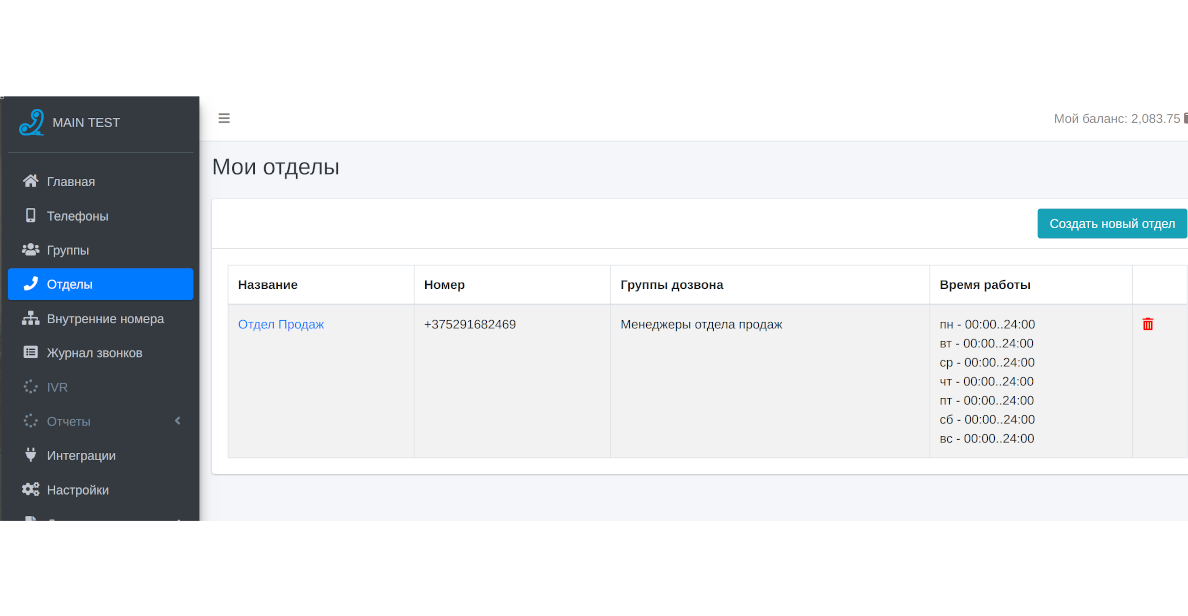This screenshot has width=1188, height=616.
Task: Open the Отдел Продаж link
Action: (x=279, y=323)
